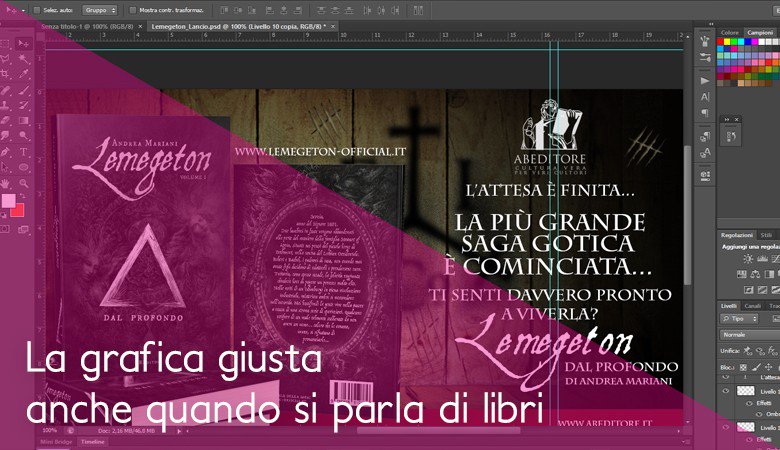Select the Crop tool
The image size is (780, 450).
pyautogui.click(x=5, y=75)
